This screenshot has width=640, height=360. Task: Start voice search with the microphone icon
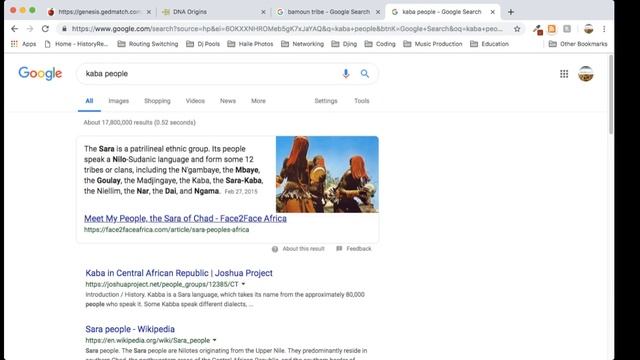coord(346,73)
